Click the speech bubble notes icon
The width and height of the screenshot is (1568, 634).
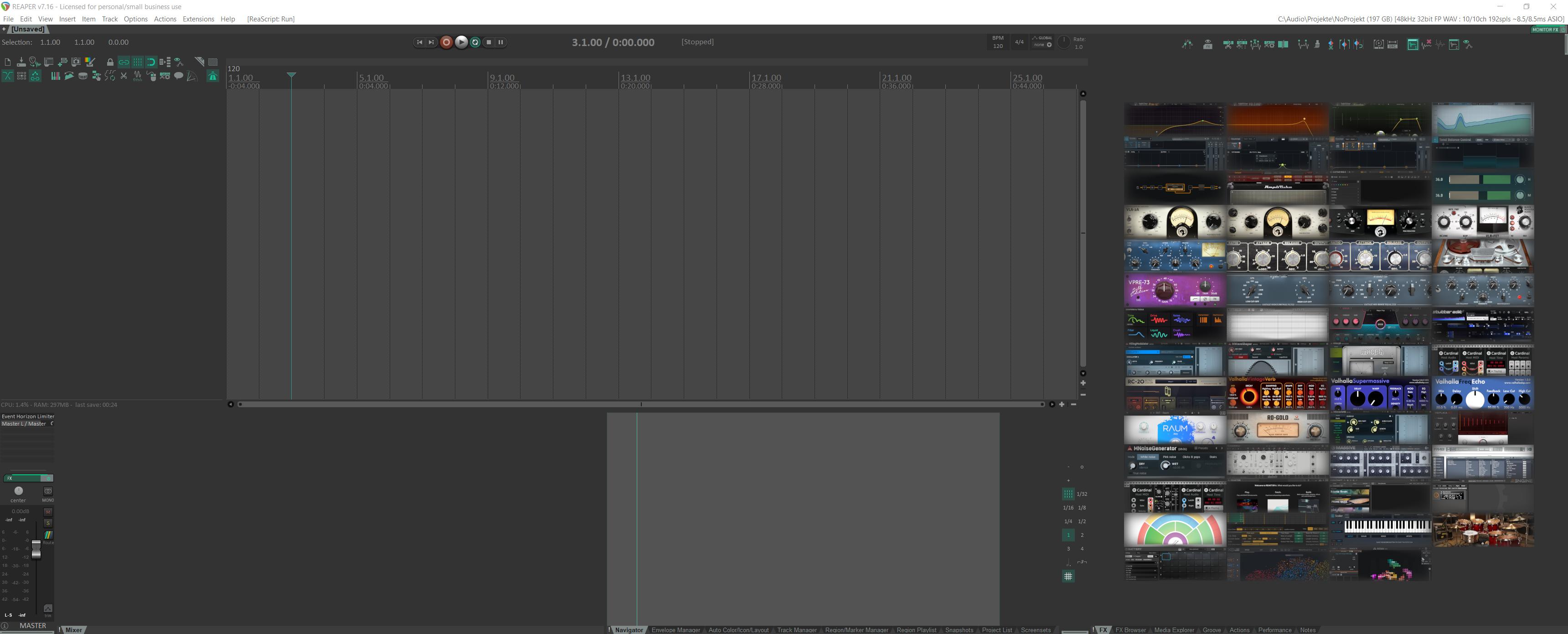[x=178, y=76]
